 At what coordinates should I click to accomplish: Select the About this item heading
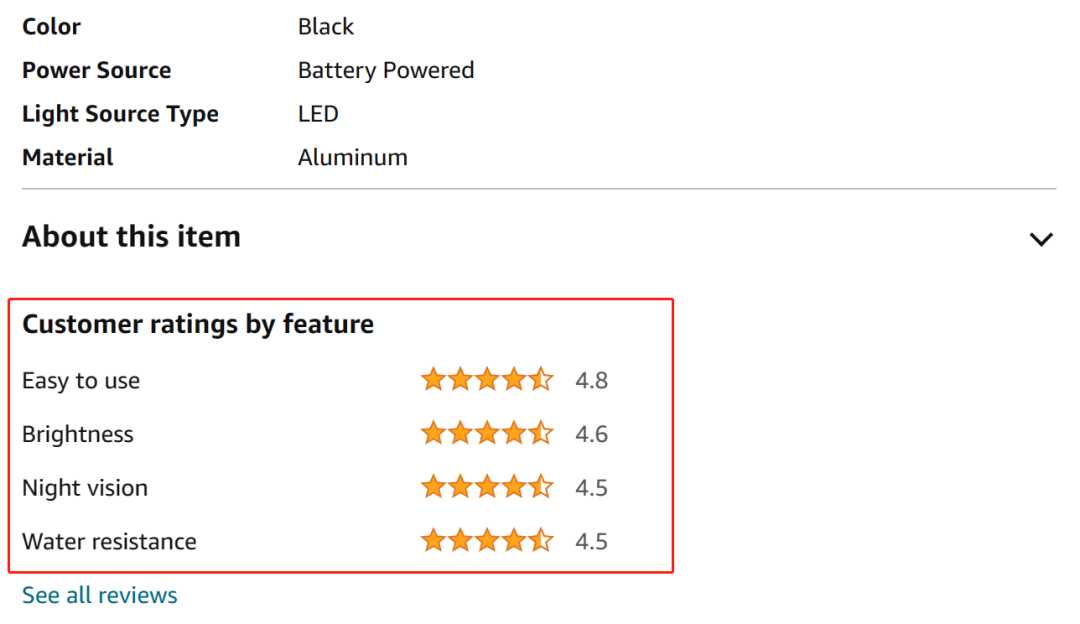click(x=132, y=236)
